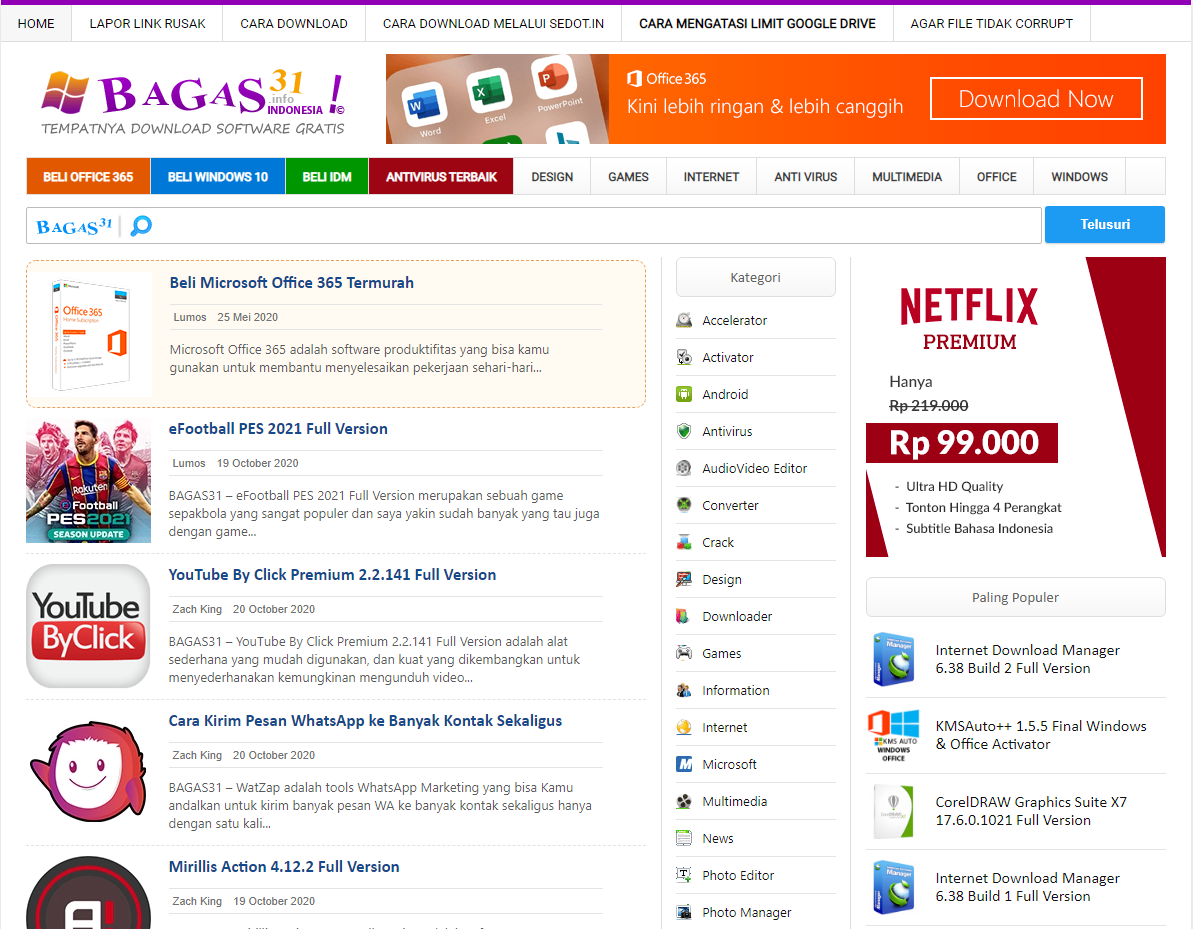Open CorelDRAW Graphics Suite X7 link

(1031, 812)
